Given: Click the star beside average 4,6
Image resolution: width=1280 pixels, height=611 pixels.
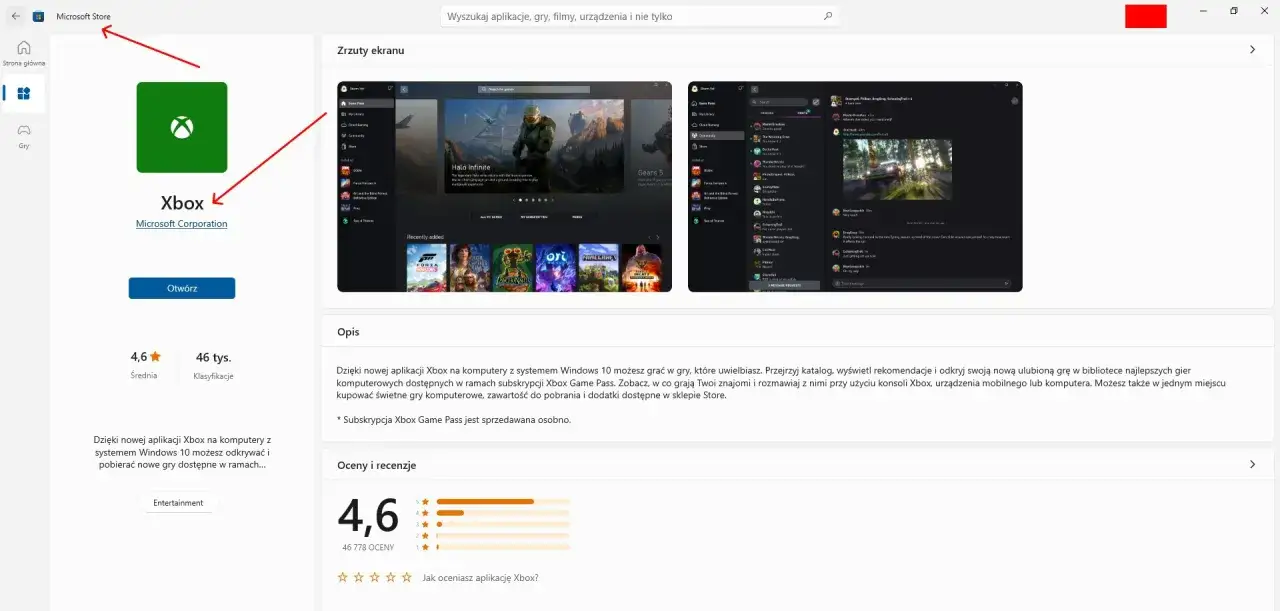Looking at the screenshot, I should pos(156,356).
